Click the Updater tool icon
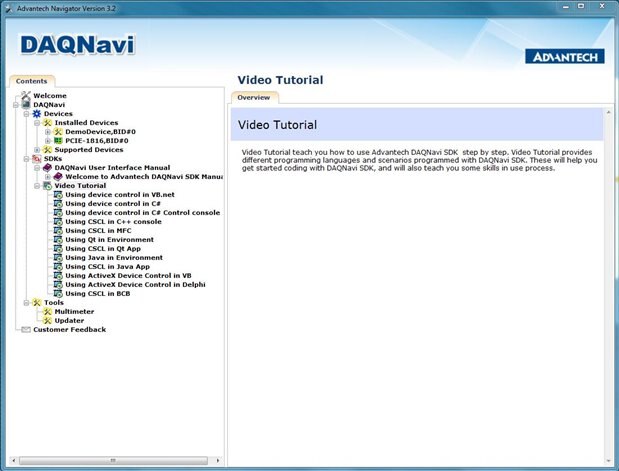The image size is (619, 471). (x=47, y=321)
